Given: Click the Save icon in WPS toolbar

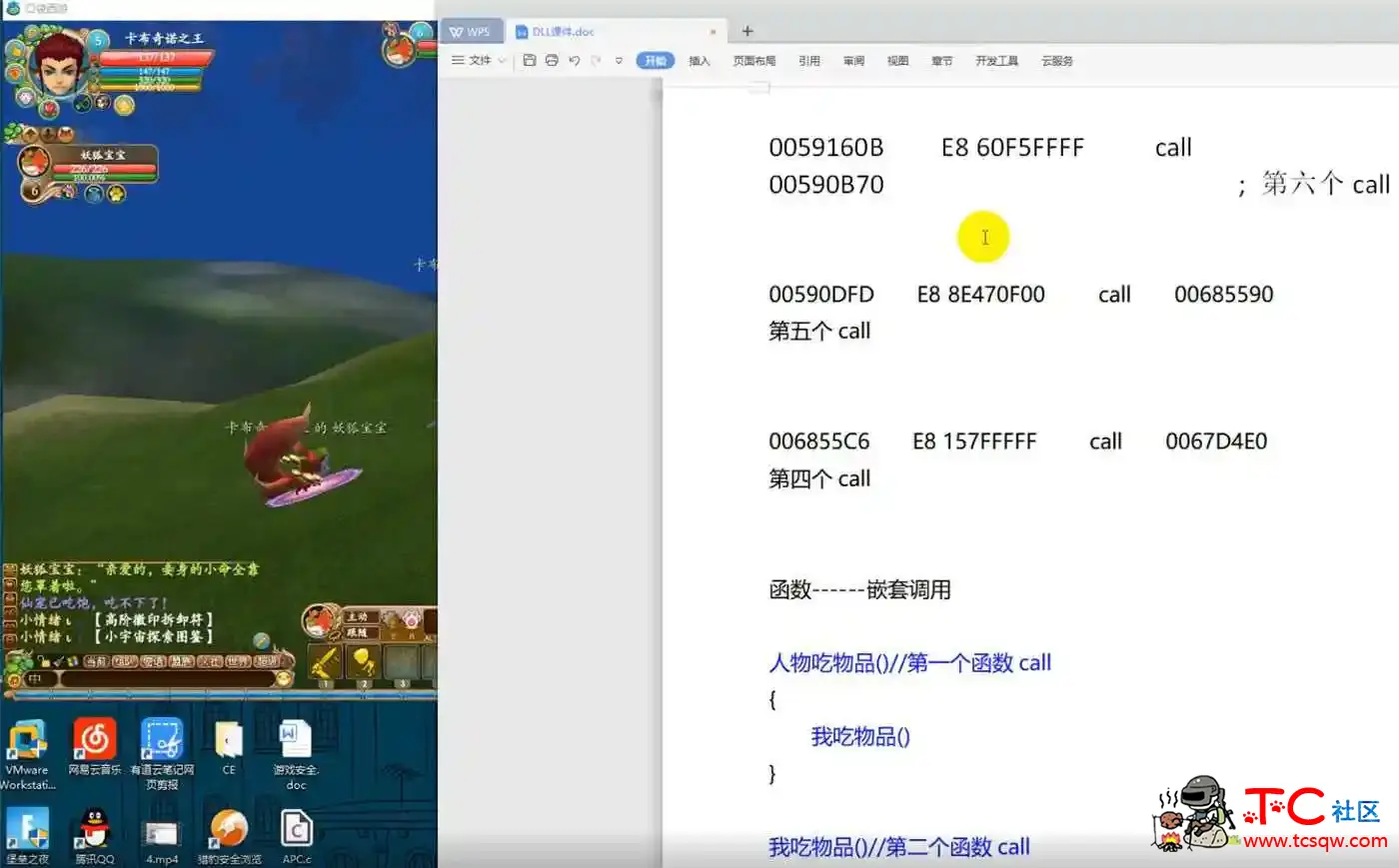Looking at the screenshot, I should coord(530,60).
